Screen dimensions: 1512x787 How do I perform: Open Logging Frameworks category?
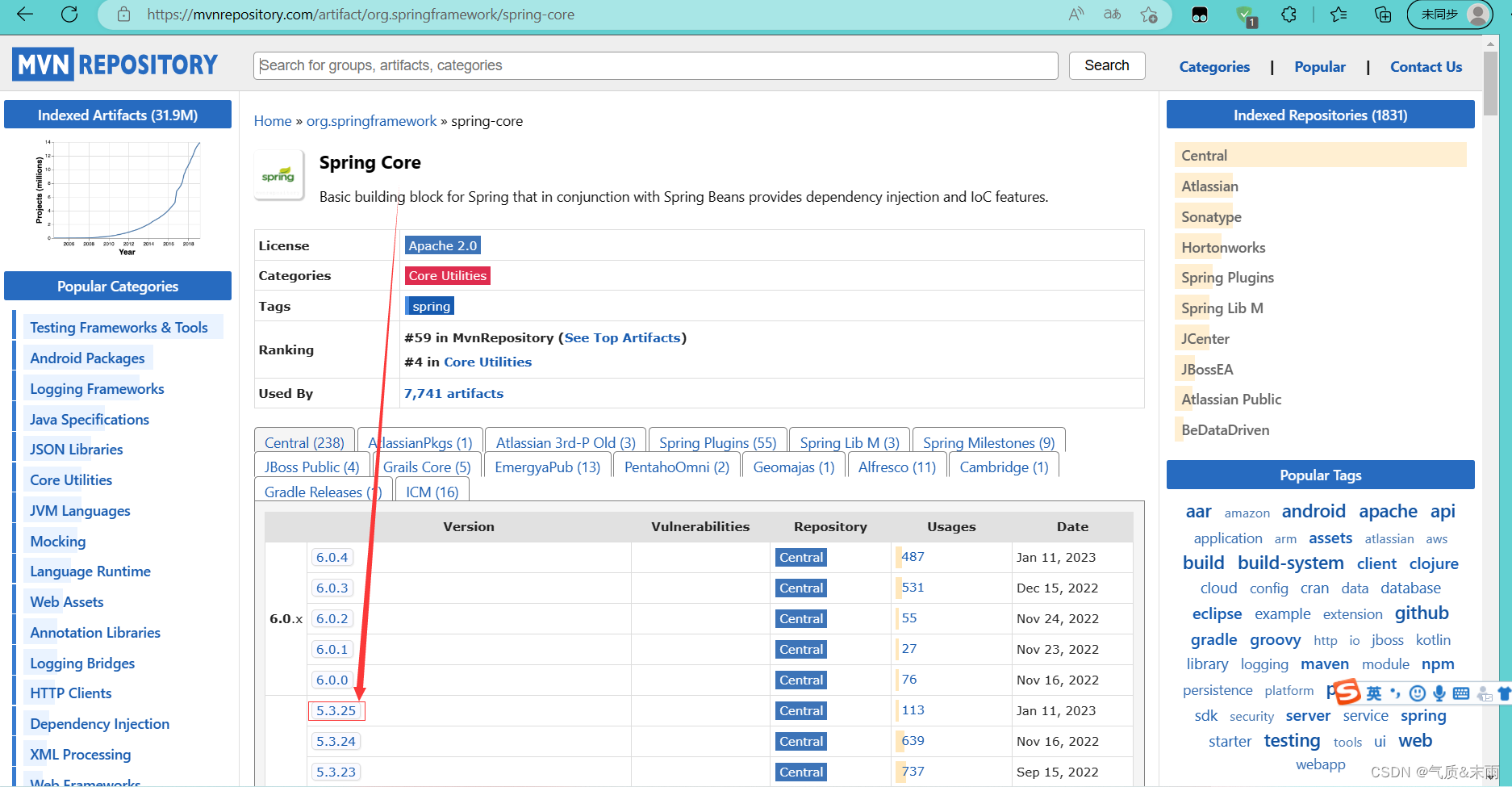(97, 389)
